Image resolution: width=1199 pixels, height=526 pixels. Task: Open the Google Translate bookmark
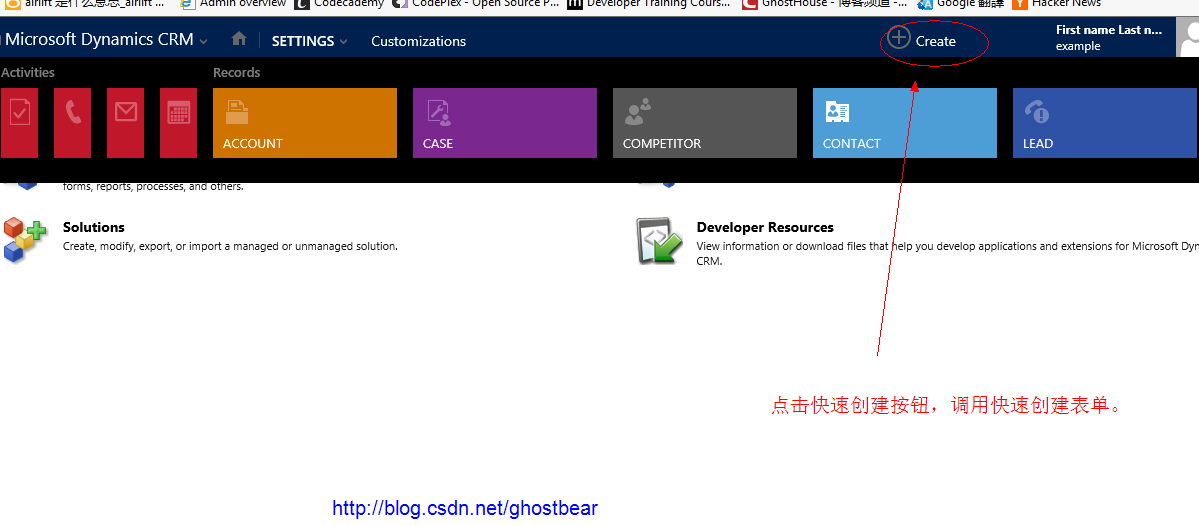coord(960,3)
